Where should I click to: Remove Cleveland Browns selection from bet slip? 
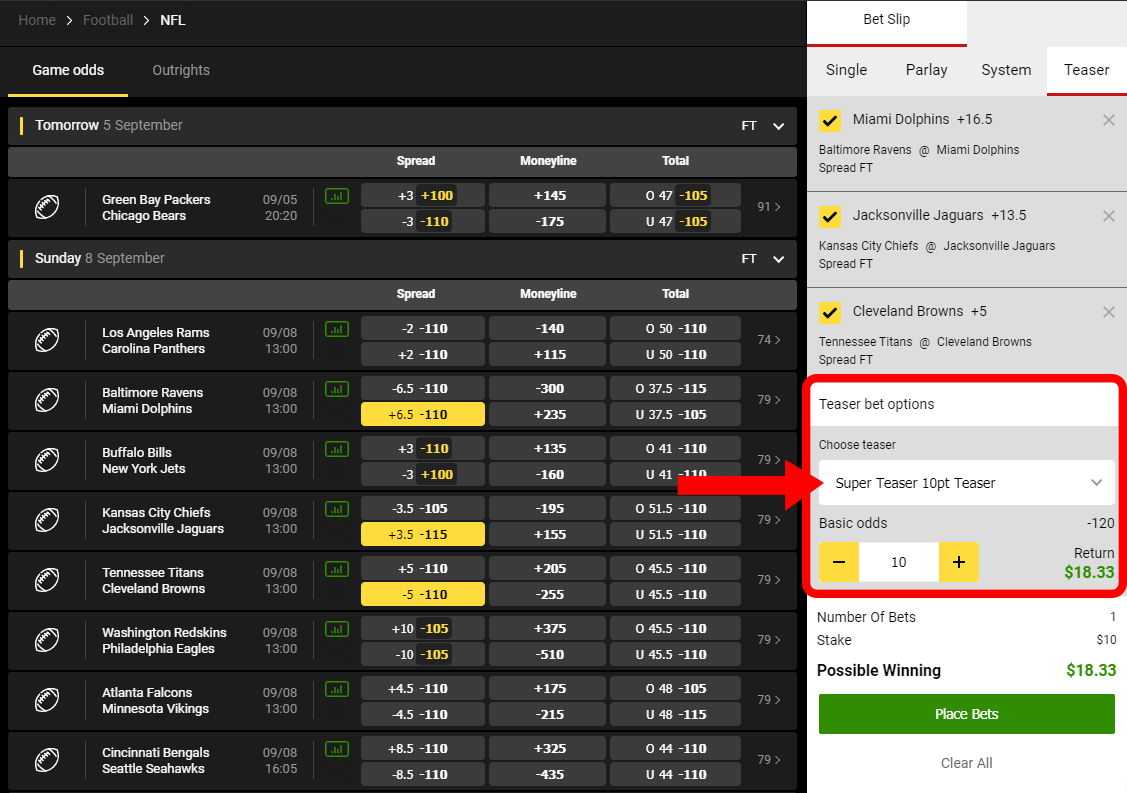(1108, 312)
